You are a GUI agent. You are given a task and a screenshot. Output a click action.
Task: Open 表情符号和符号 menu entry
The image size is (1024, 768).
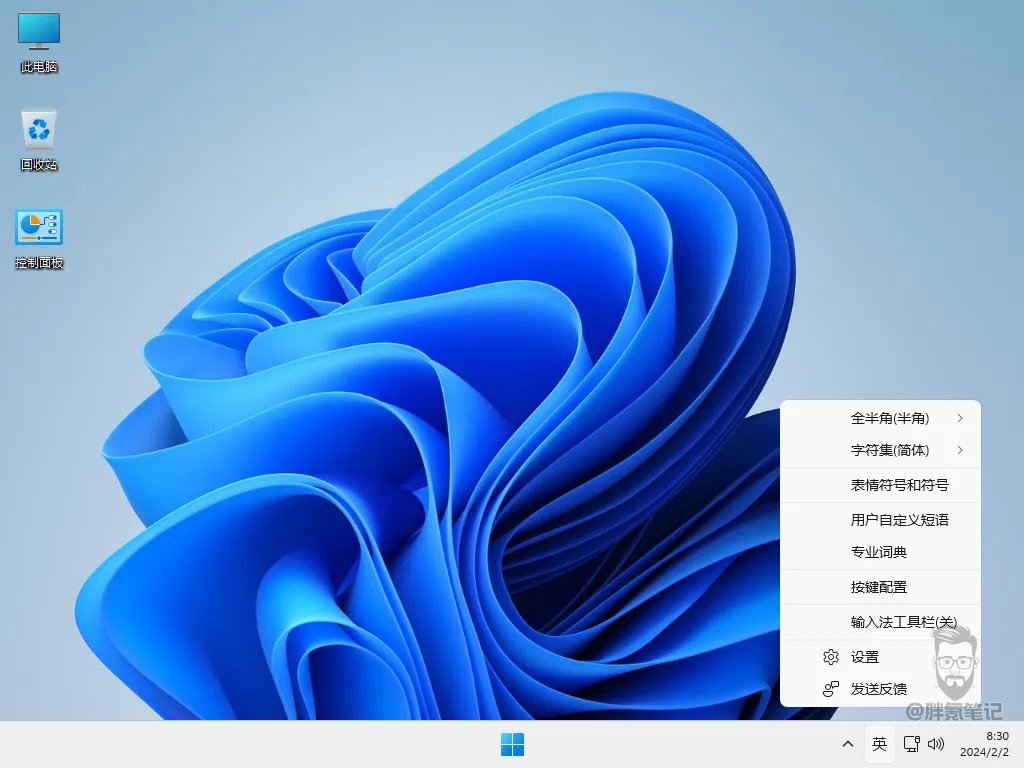pyautogui.click(x=880, y=485)
